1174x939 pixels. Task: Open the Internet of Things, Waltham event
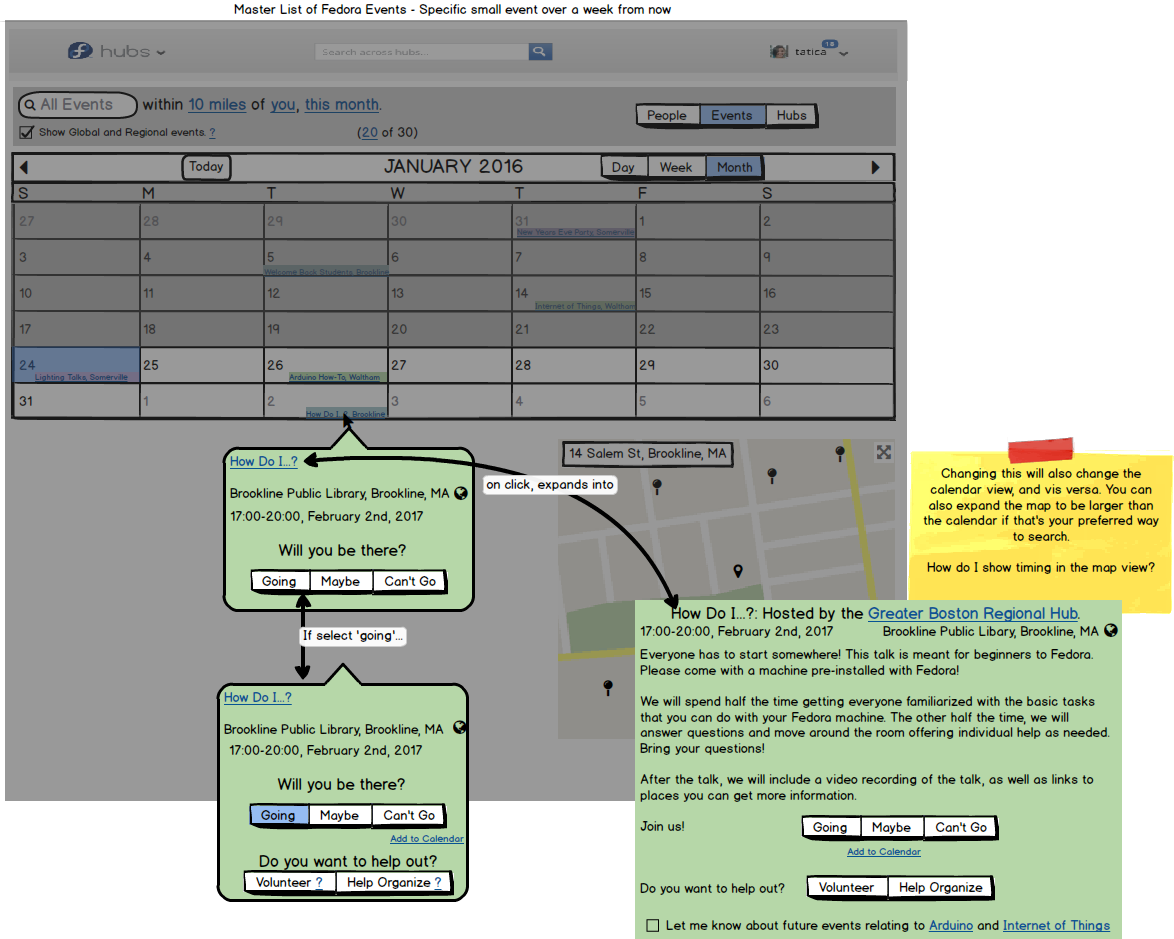coord(585,306)
